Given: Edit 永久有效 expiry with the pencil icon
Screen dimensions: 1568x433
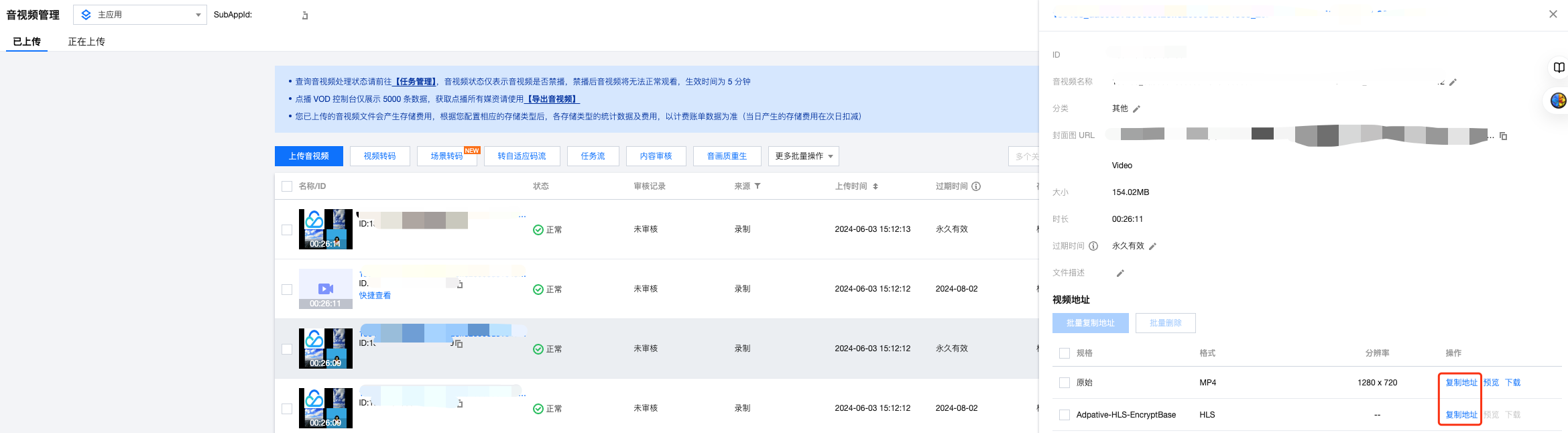Looking at the screenshot, I should click(1152, 247).
